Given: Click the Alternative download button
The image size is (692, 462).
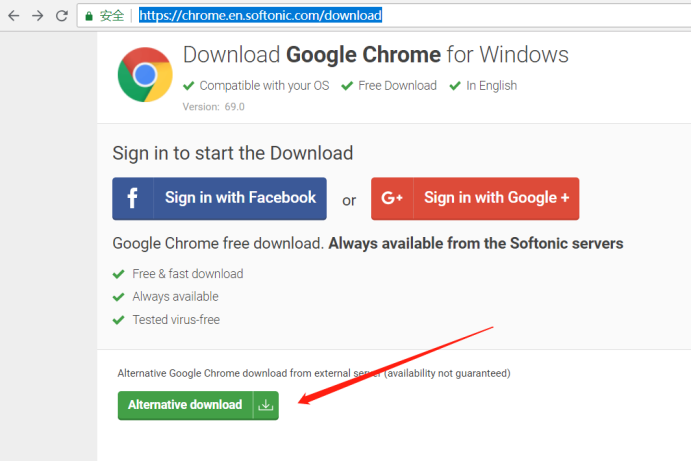Looking at the screenshot, I should [x=186, y=405].
